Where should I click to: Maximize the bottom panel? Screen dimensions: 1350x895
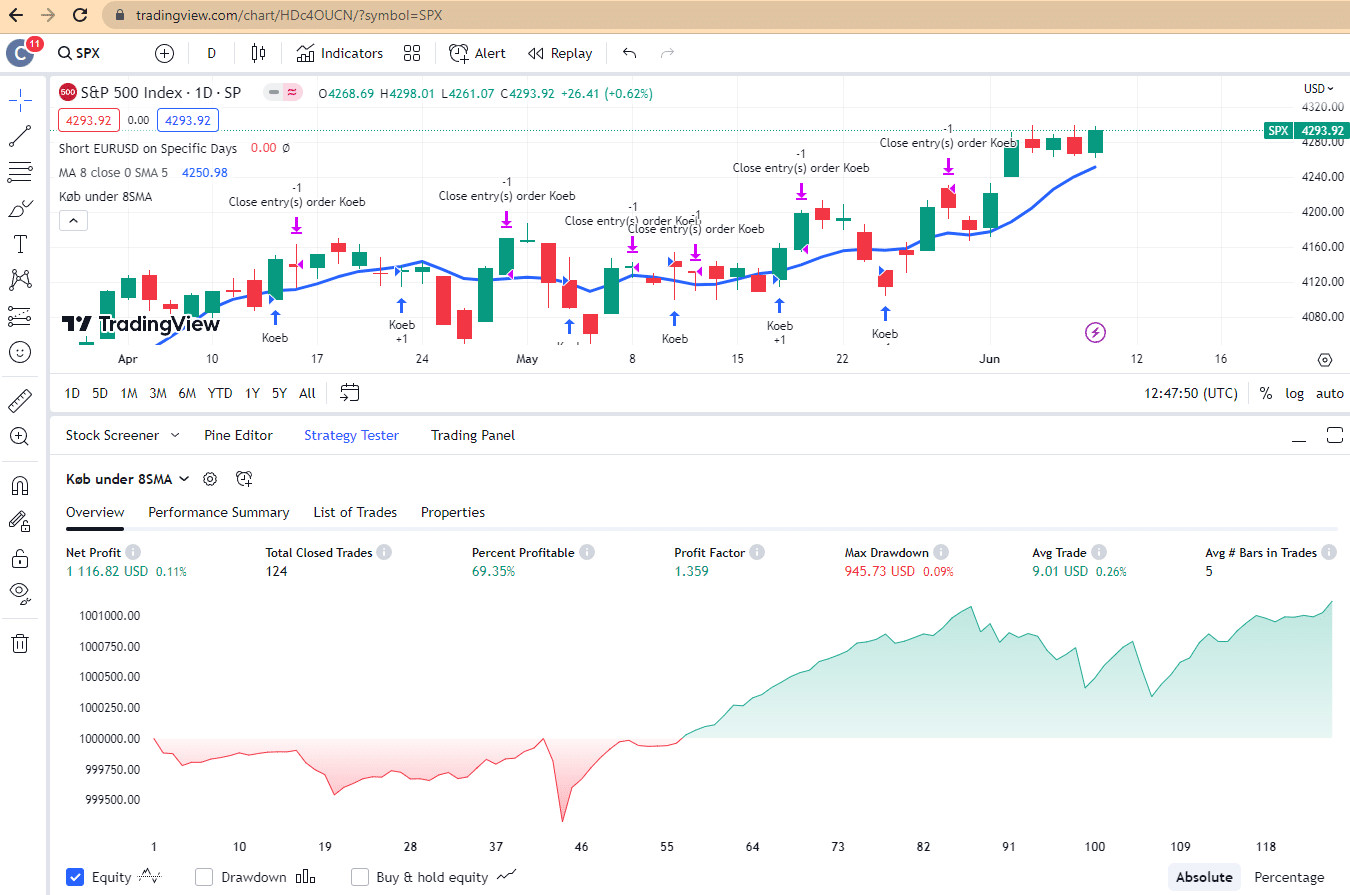(x=1335, y=435)
